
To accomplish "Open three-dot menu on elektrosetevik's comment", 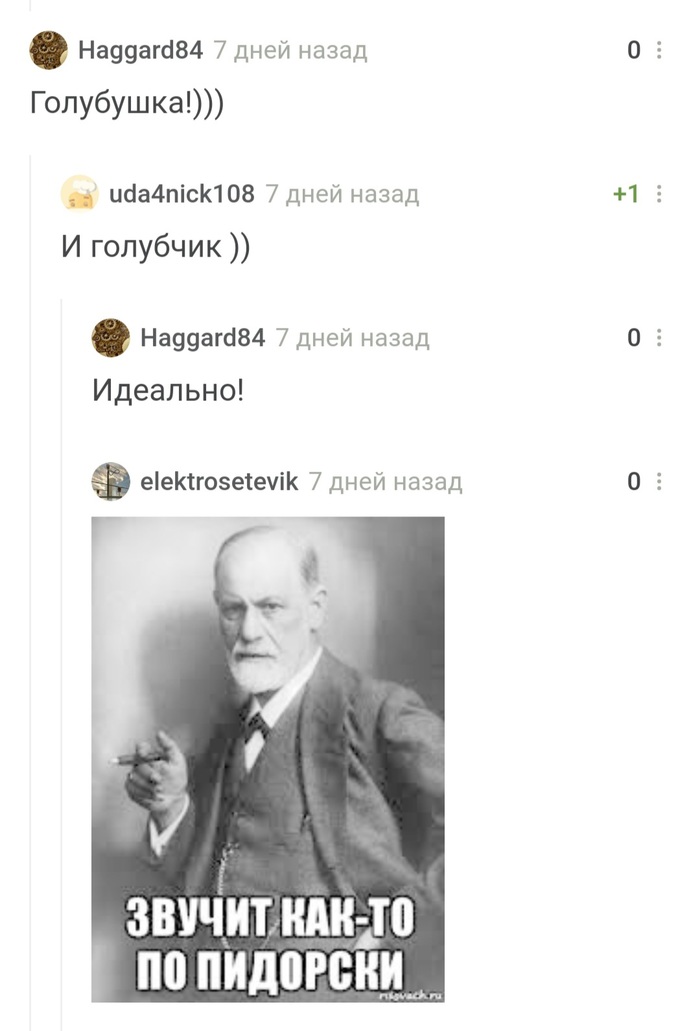I will click(659, 481).
